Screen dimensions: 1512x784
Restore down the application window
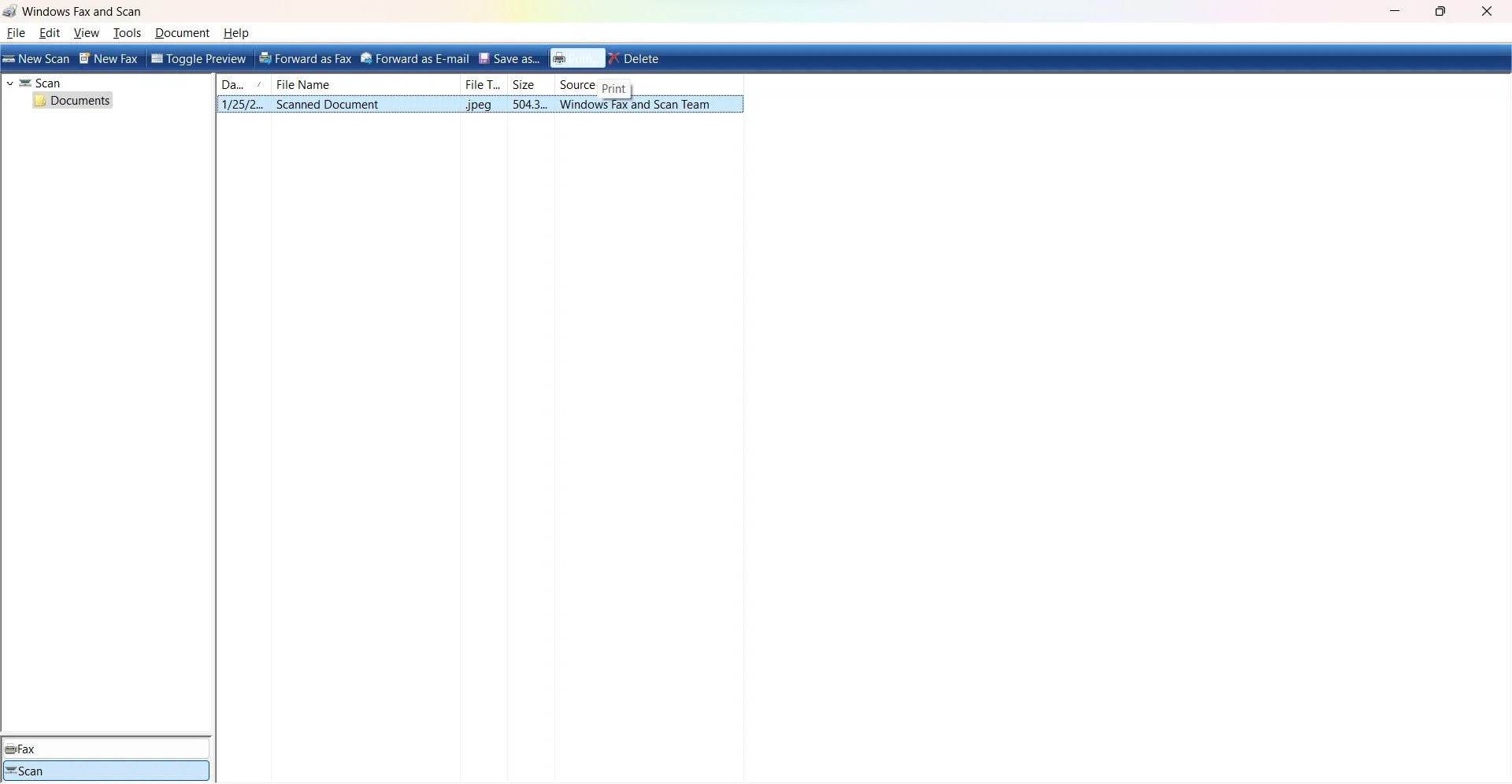click(x=1441, y=12)
